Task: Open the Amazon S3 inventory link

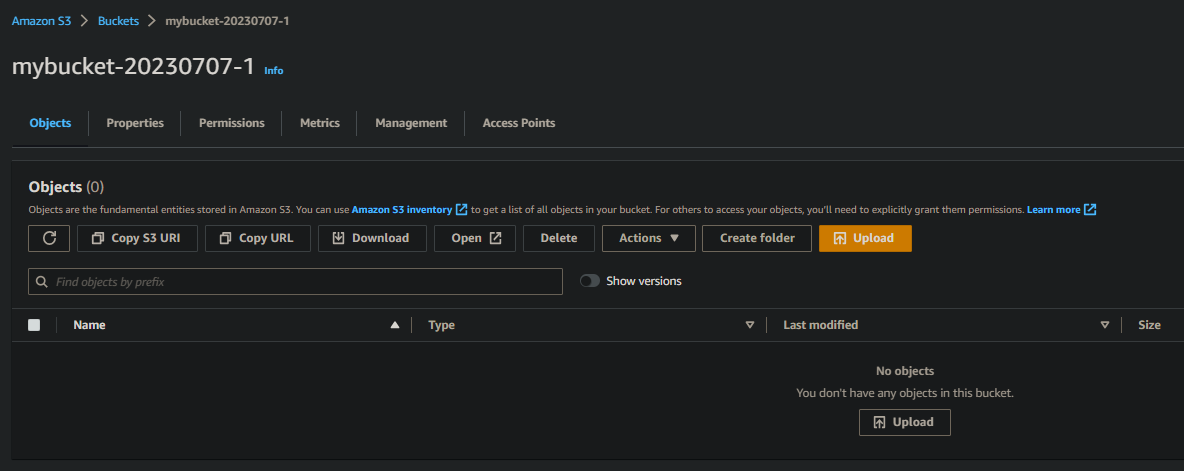Action: (402, 209)
